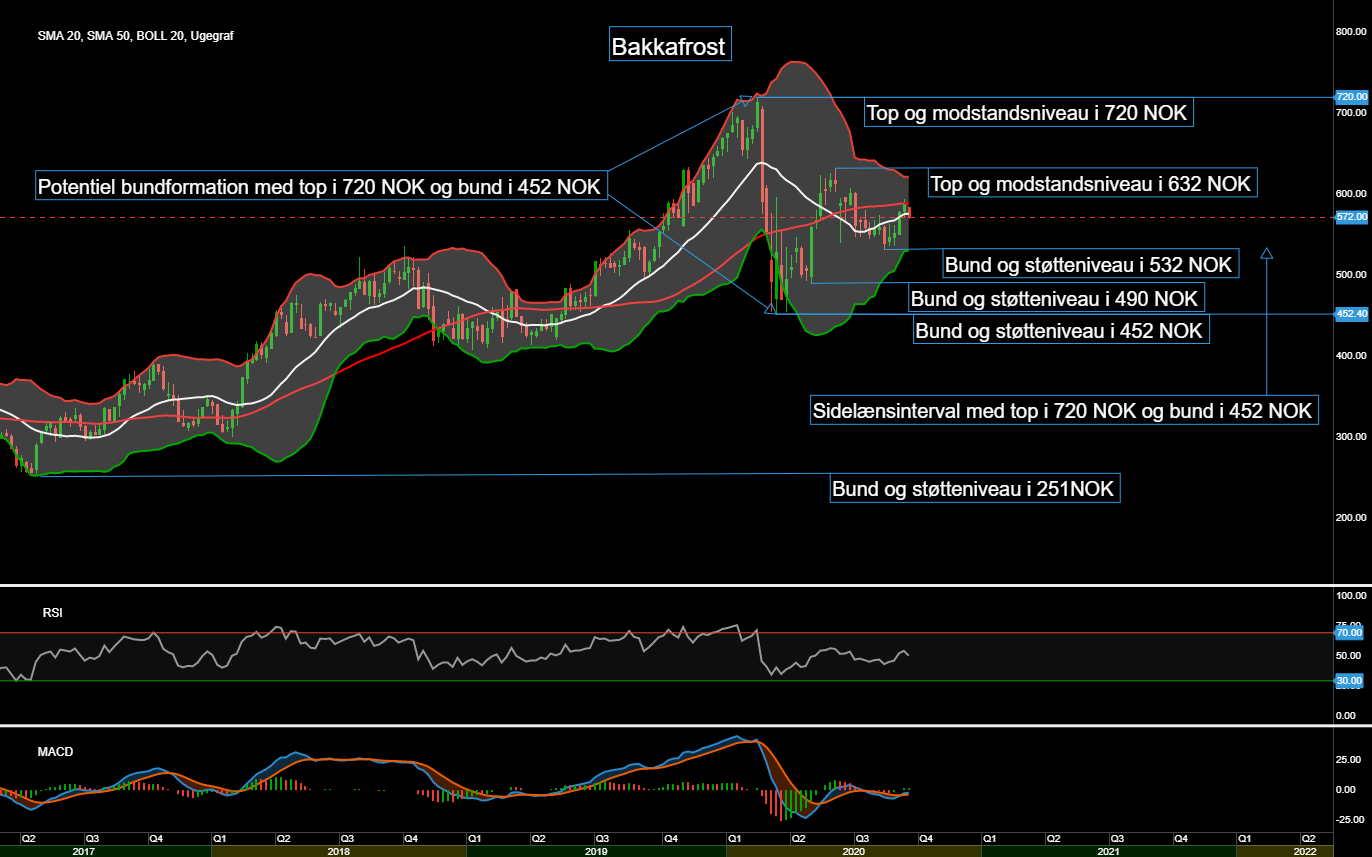Click the 2017 year label on the time axis
The width and height of the screenshot is (1372, 857).
(x=84, y=851)
